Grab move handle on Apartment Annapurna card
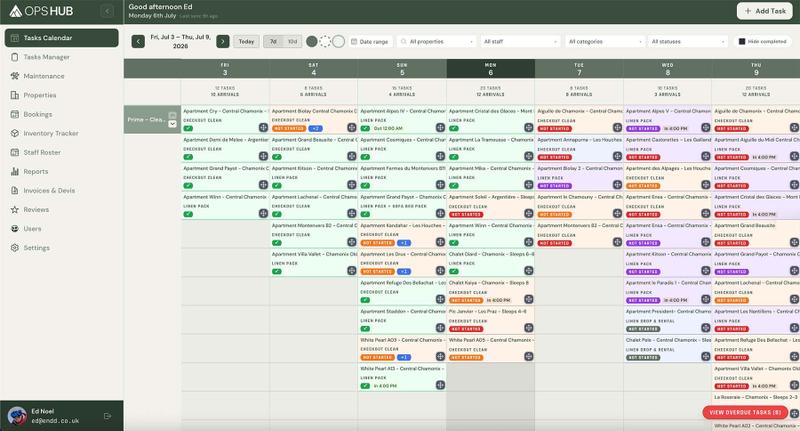Screen dimensions: 800x431 click(617, 156)
